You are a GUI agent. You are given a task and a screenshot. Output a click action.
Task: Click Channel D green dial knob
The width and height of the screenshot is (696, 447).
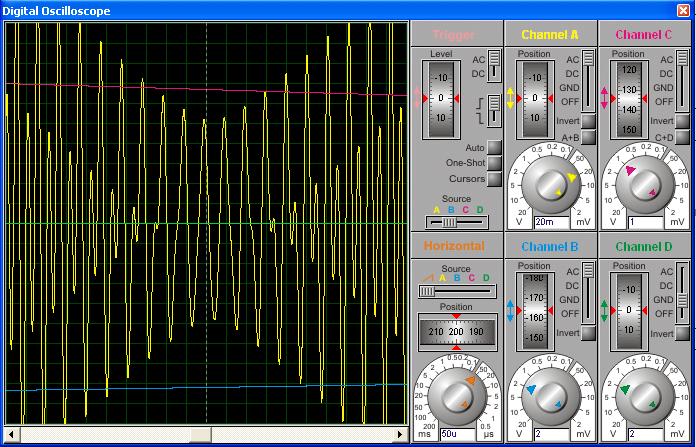(x=645, y=397)
